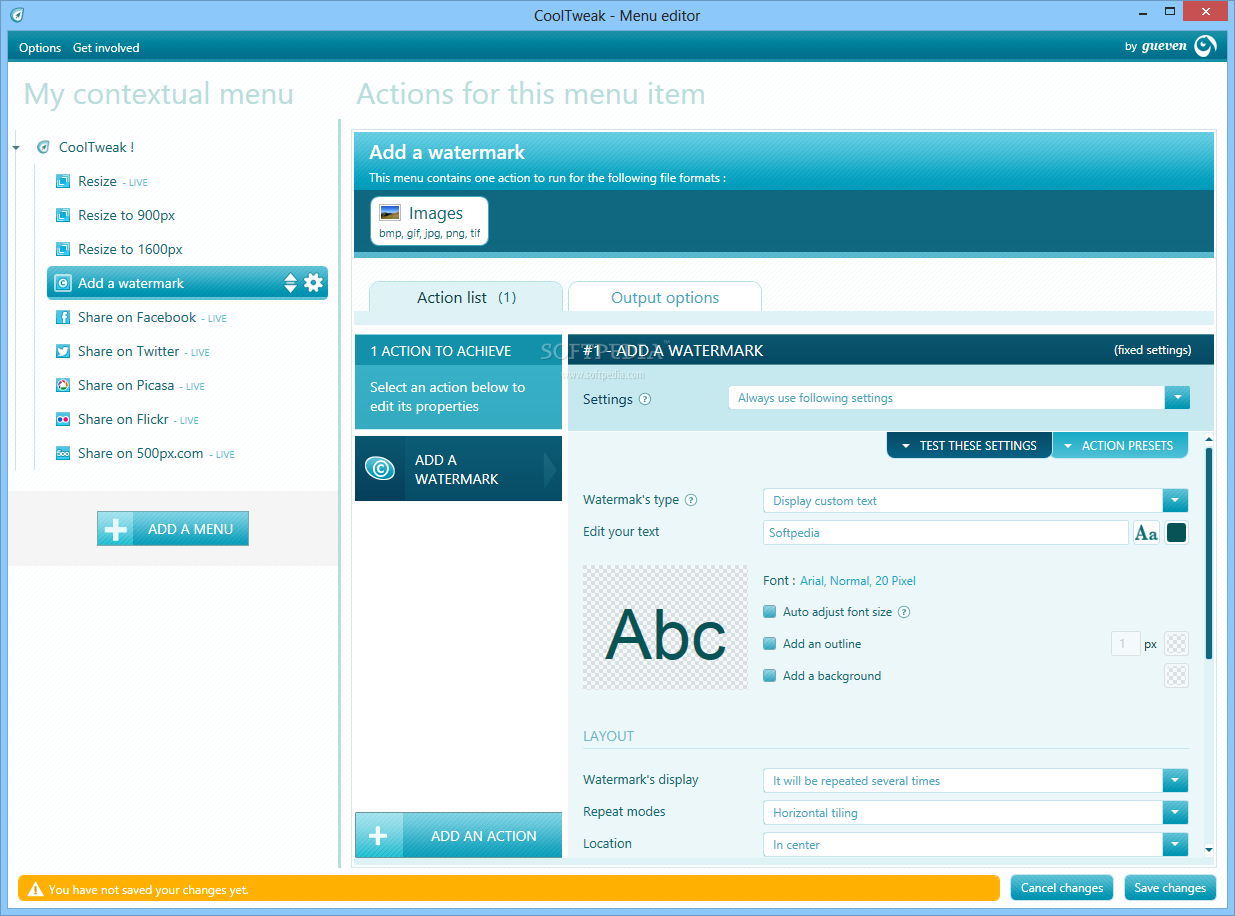Open the Watermak's type dropdown

(x=1176, y=501)
